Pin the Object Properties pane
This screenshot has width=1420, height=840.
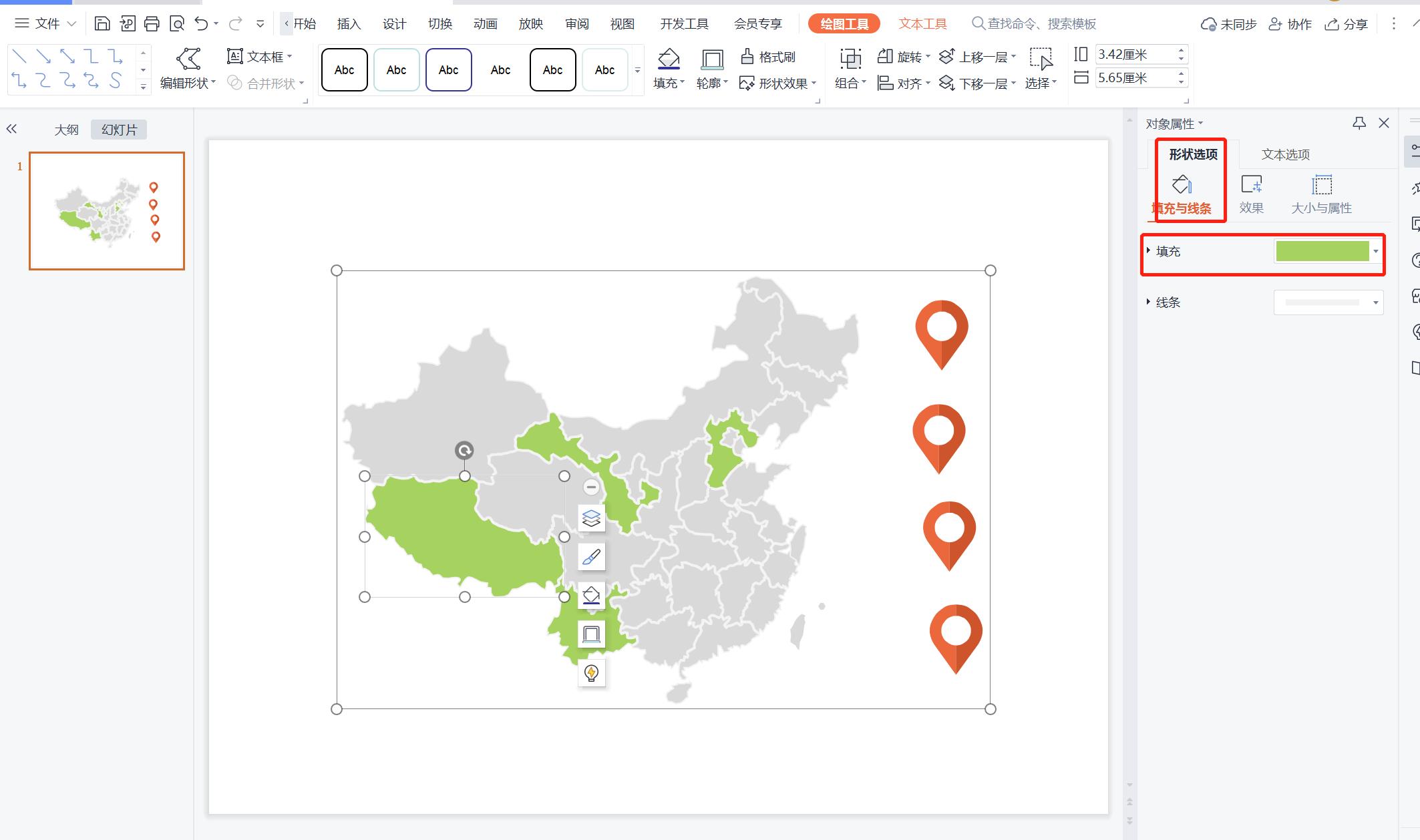click(x=1359, y=124)
